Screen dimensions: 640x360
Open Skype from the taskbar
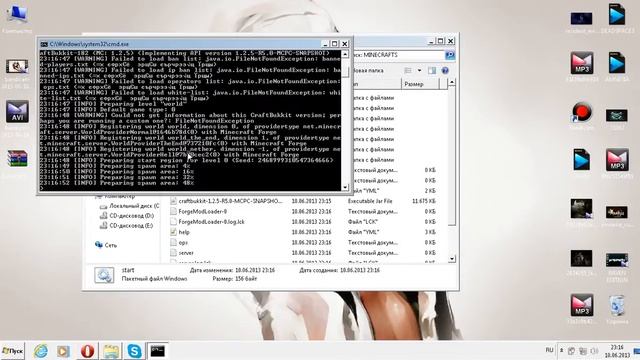click(134, 351)
